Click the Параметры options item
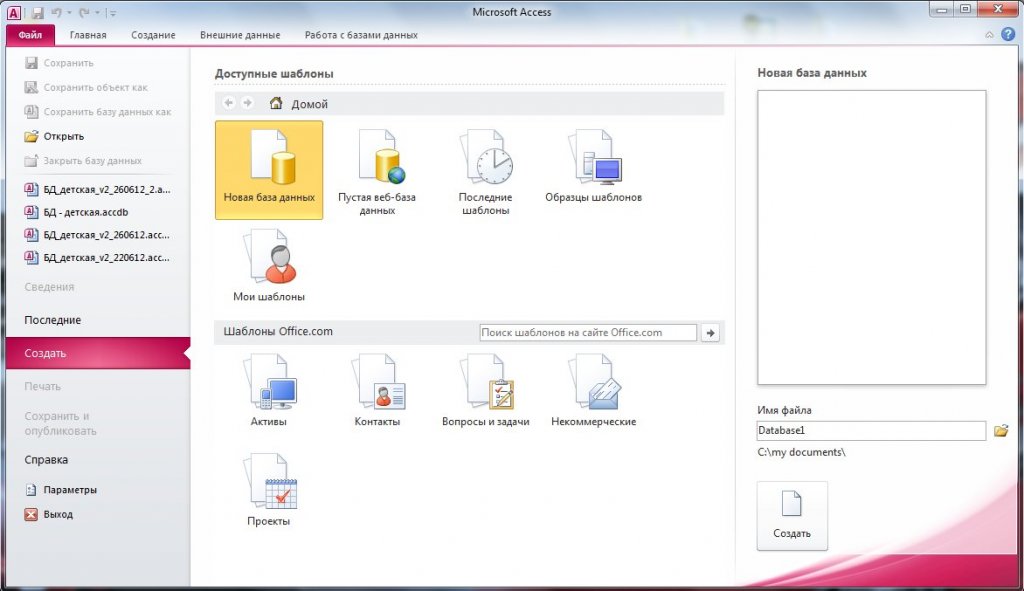The image size is (1024, 591). coord(61,490)
